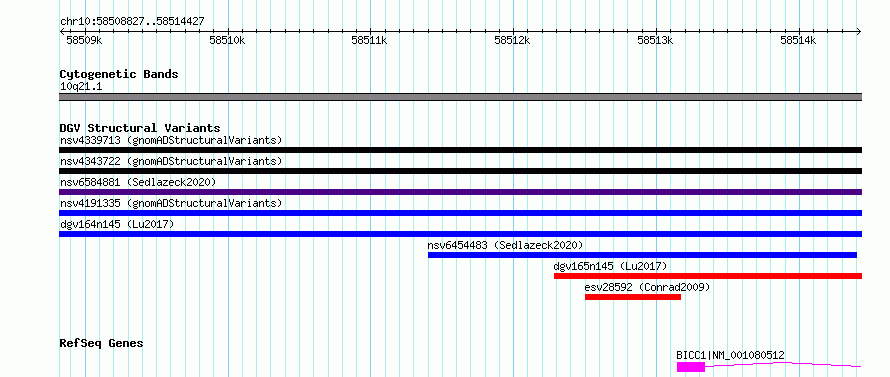This screenshot has width=890, height=377.
Task: Click the 58512k ruler tick label
Action: pyautogui.click(x=513, y=41)
